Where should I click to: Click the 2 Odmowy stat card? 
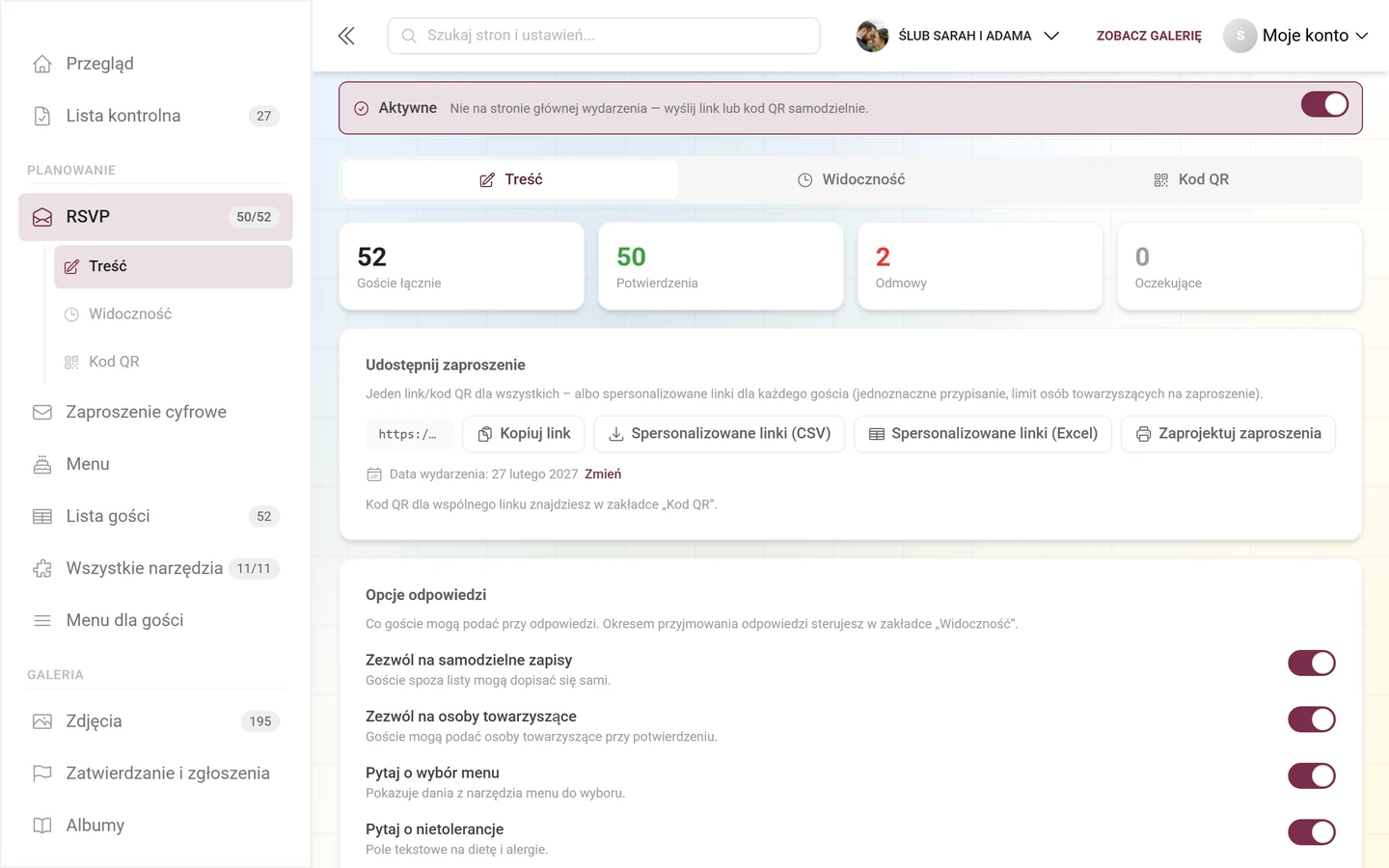pyautogui.click(x=980, y=266)
